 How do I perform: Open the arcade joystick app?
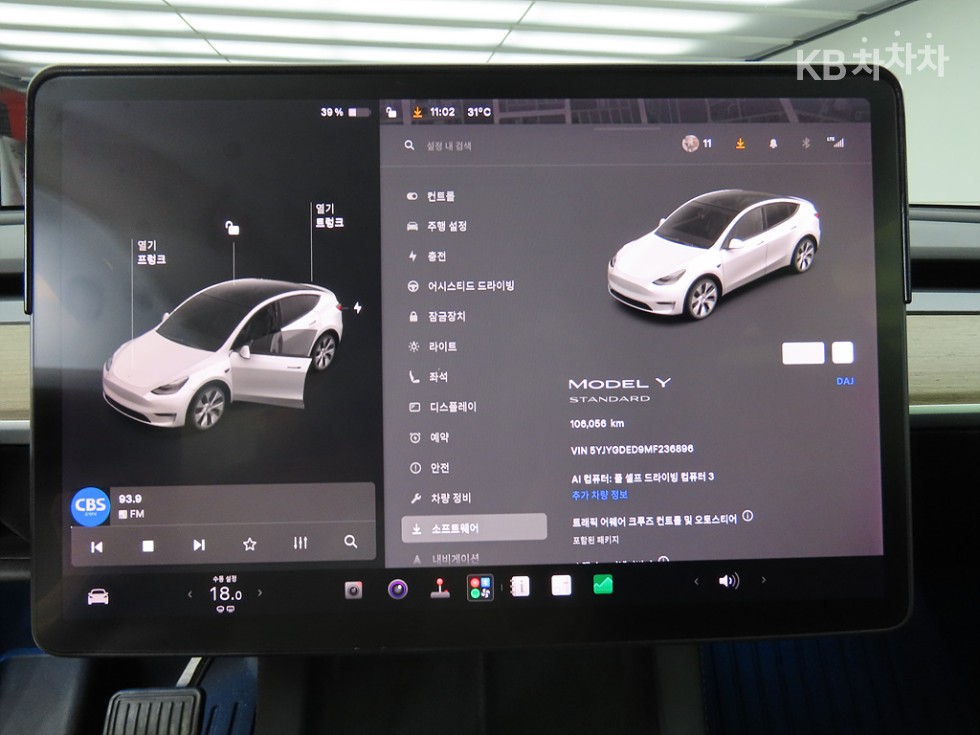pyautogui.click(x=440, y=589)
